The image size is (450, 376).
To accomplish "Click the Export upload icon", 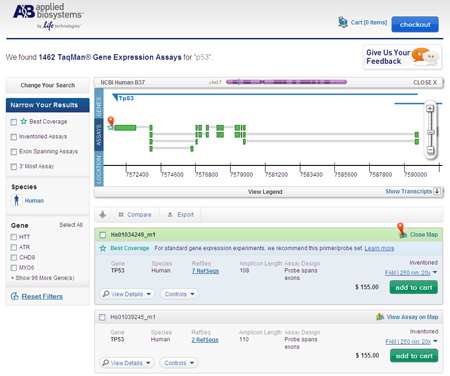I will pyautogui.click(x=170, y=214).
